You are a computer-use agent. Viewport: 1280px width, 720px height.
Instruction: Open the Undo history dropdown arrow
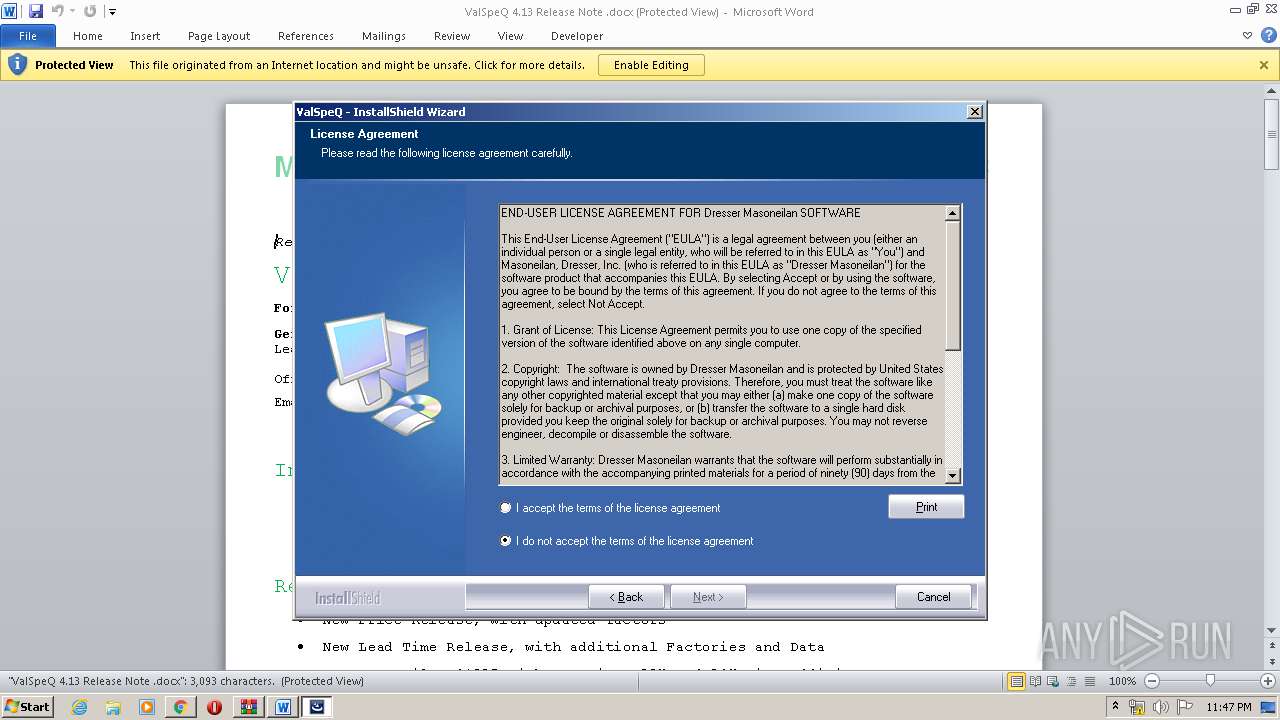72,11
